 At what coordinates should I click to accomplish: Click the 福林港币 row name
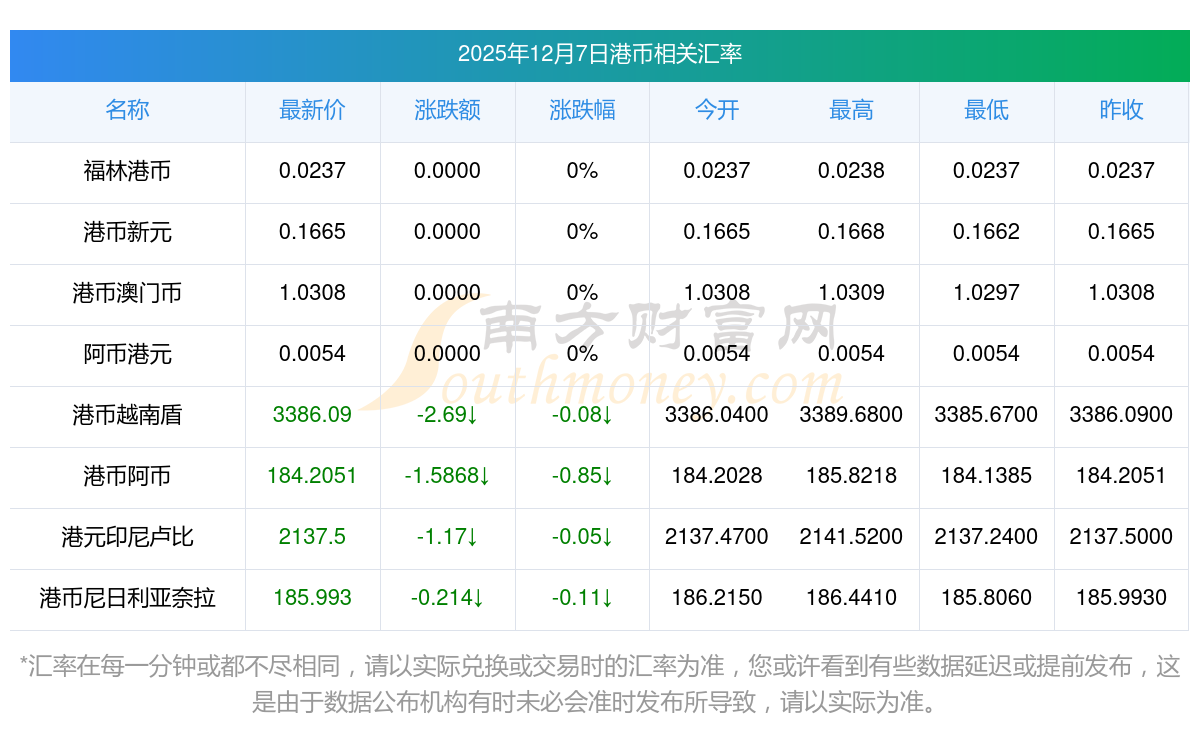[127, 171]
